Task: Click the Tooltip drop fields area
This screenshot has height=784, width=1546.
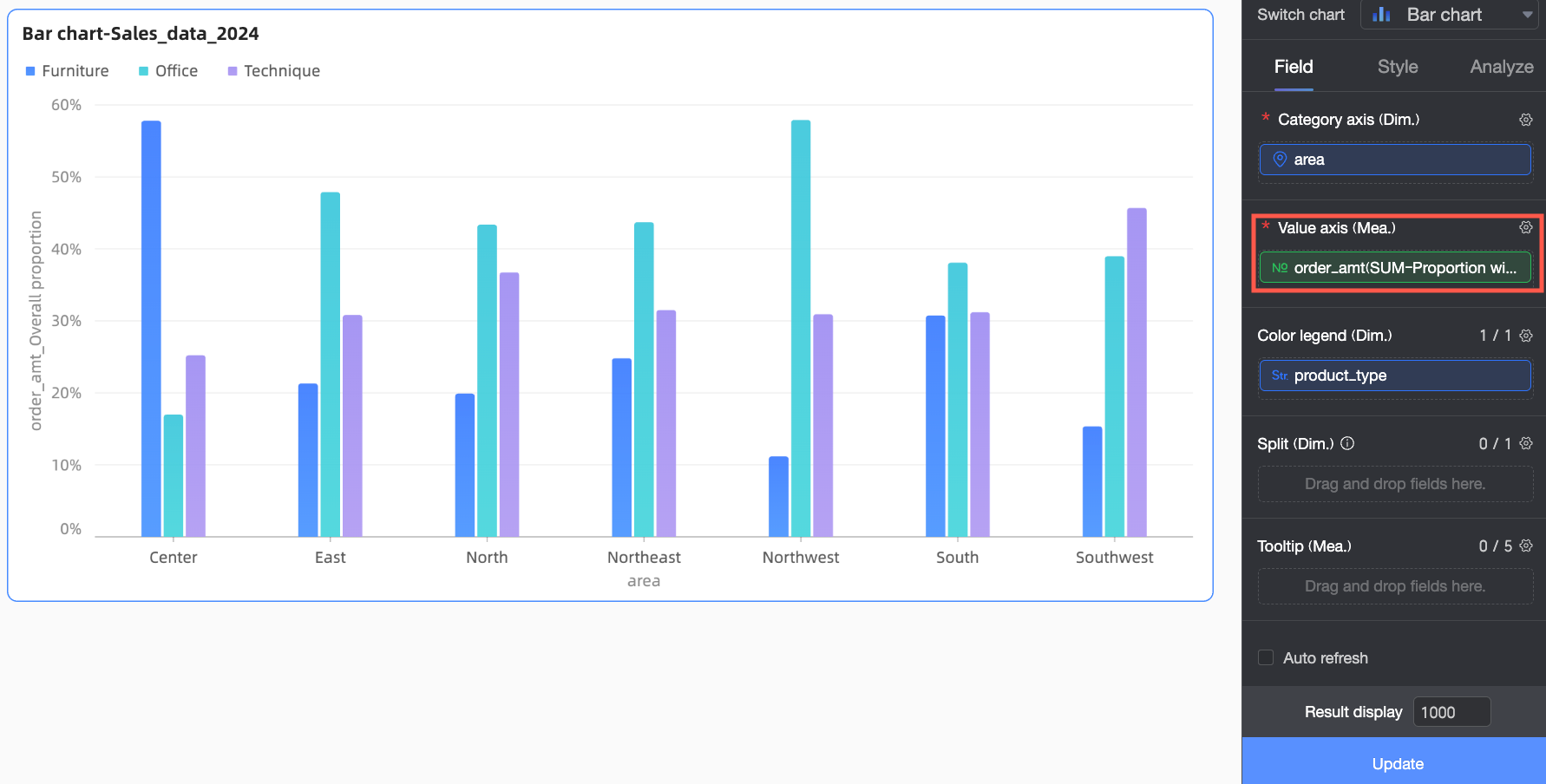Action: click(1395, 586)
